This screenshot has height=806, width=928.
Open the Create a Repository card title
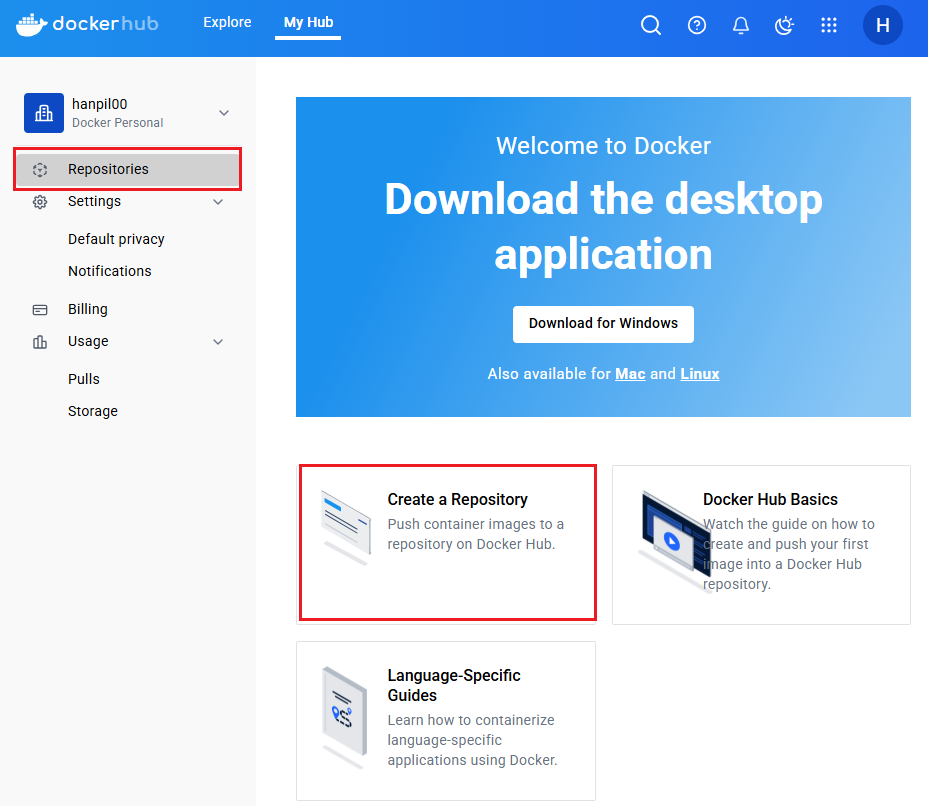point(457,499)
